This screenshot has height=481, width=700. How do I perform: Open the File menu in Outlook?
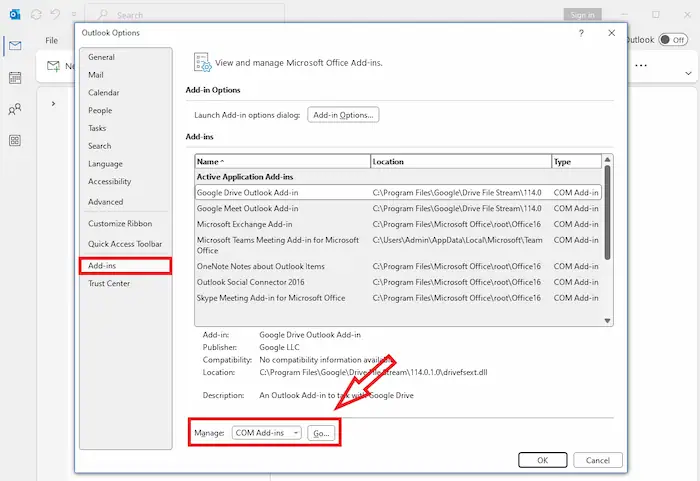click(x=51, y=40)
